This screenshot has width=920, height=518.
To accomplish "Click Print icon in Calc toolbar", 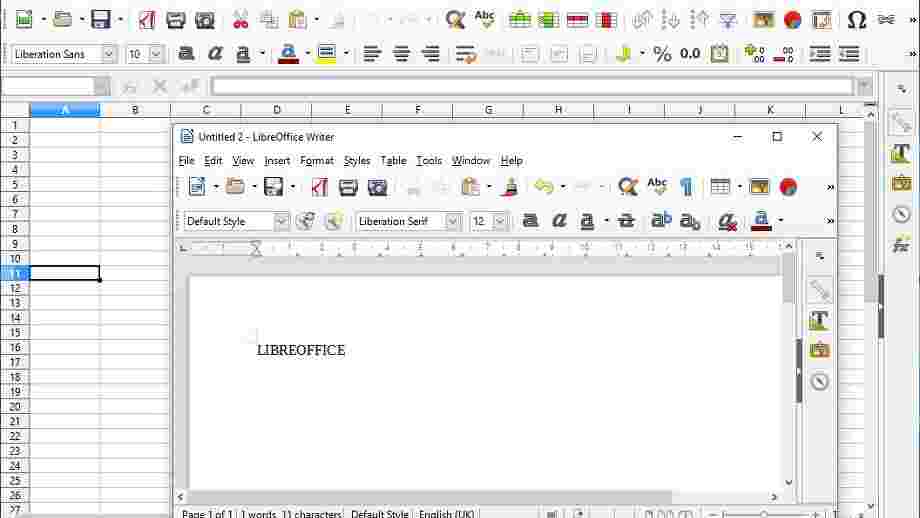I will click(175, 20).
